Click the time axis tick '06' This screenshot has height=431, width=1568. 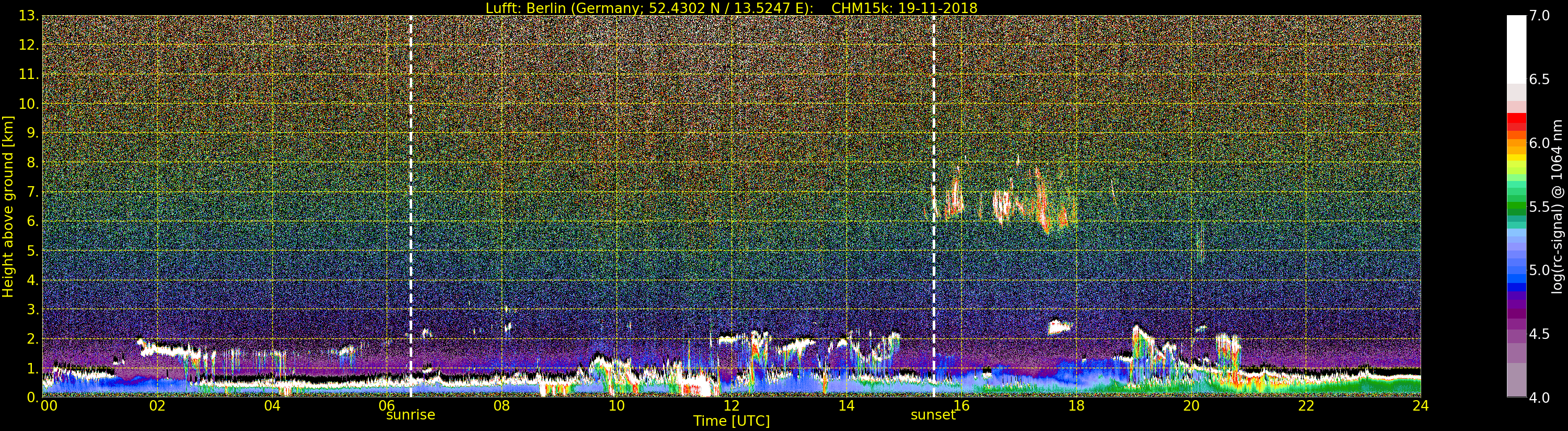pyautogui.click(x=387, y=406)
